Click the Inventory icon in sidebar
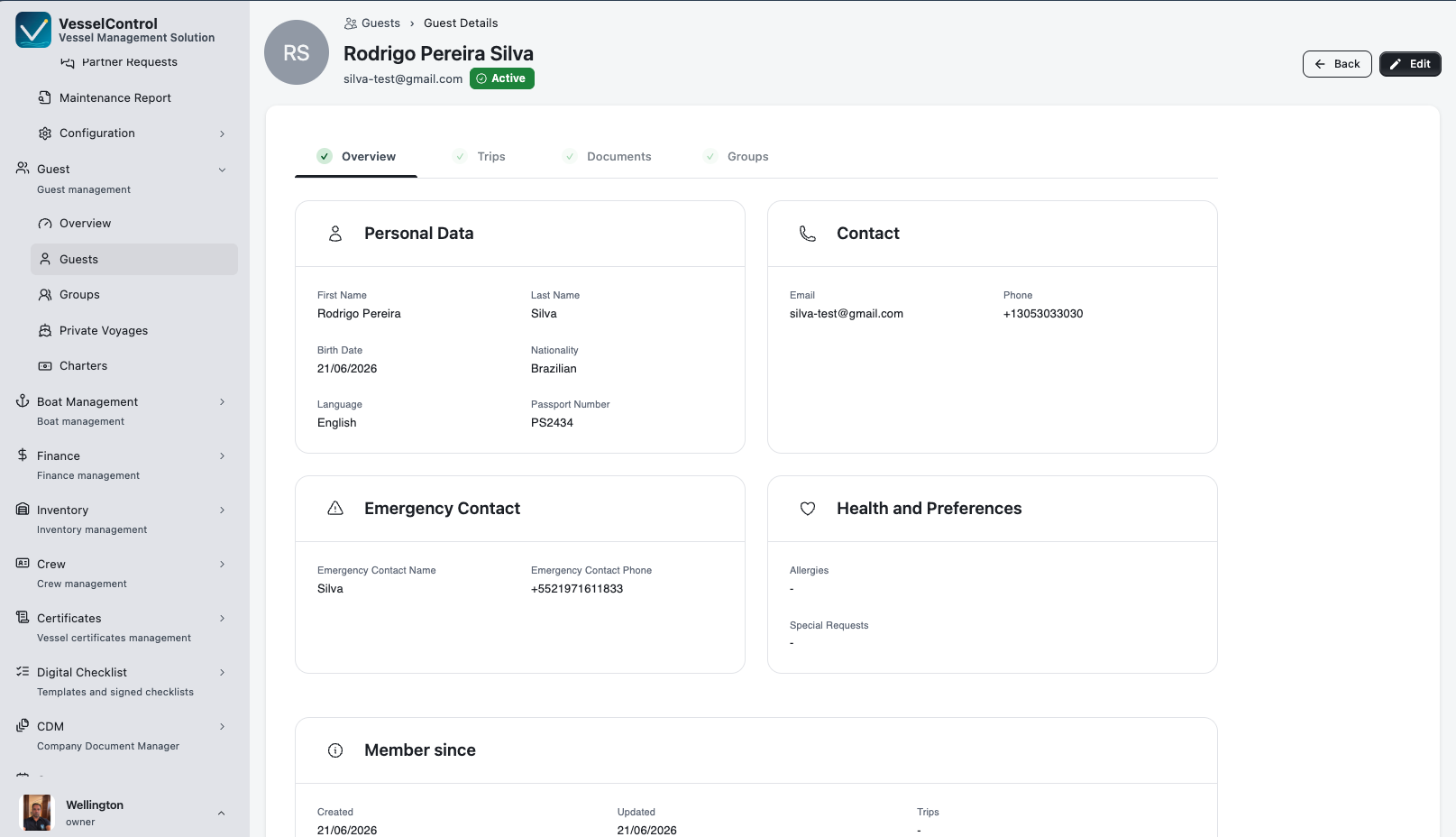The width and height of the screenshot is (1456, 837). [23, 510]
